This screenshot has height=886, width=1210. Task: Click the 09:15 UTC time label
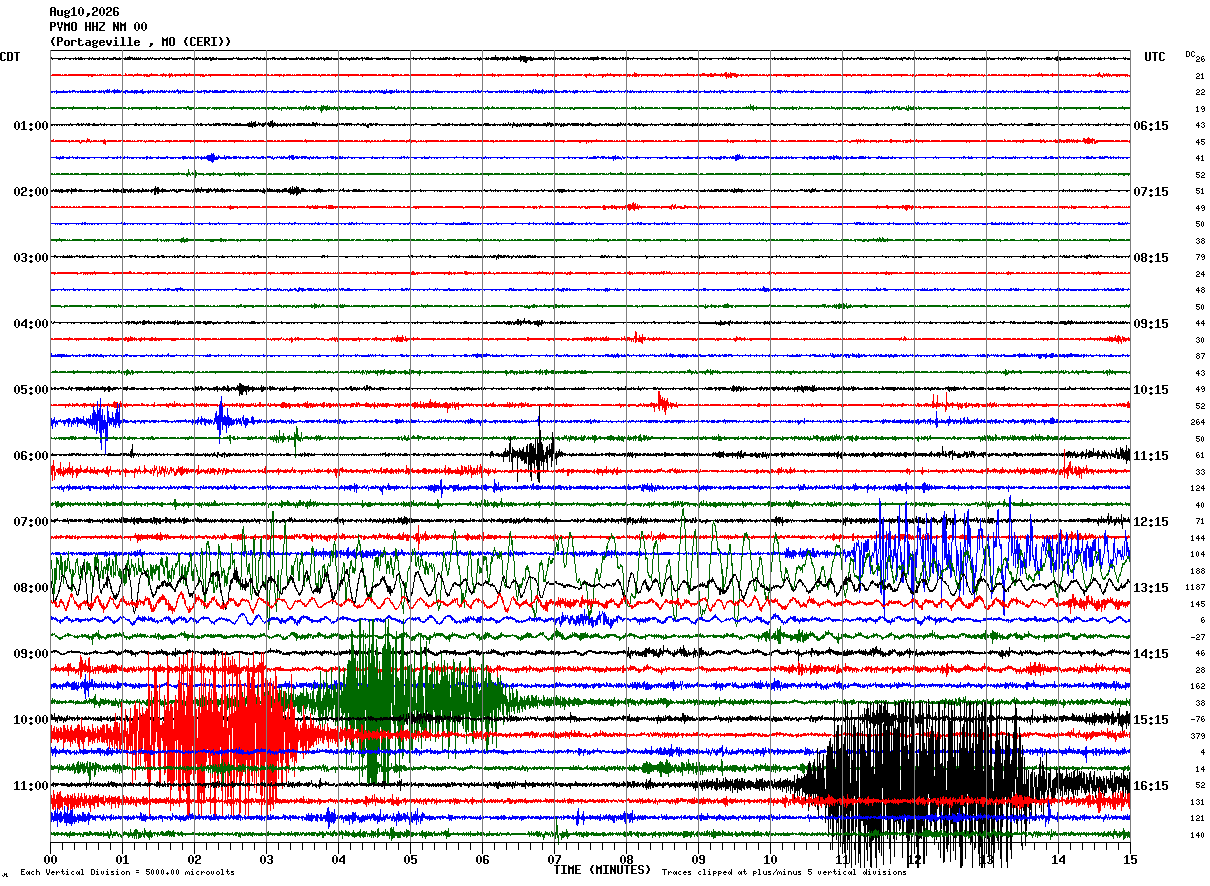1151,324
